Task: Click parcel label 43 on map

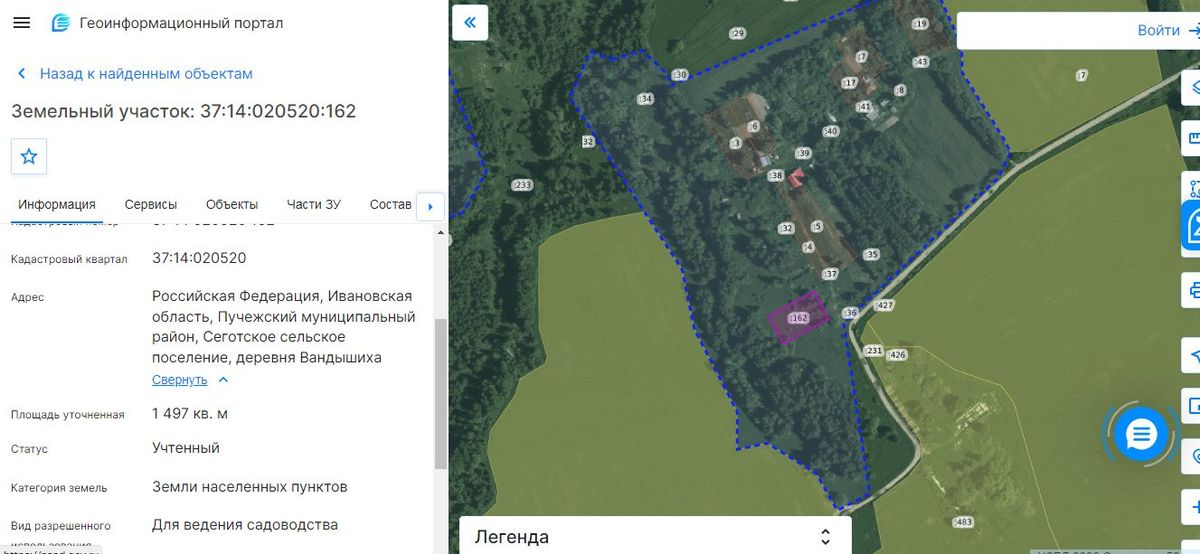Action: pos(920,62)
